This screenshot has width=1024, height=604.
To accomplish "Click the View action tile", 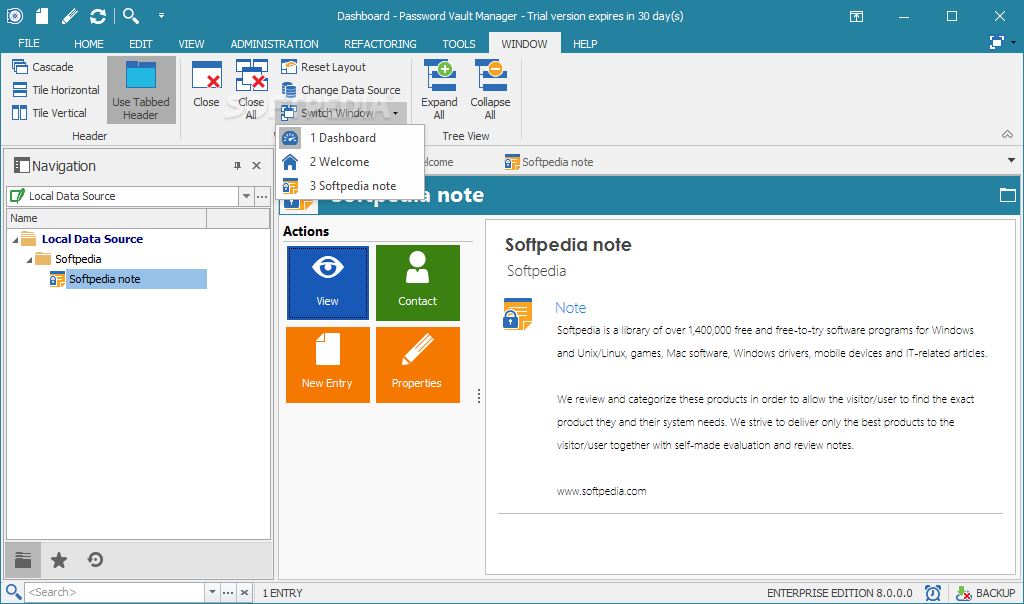I will [328, 283].
